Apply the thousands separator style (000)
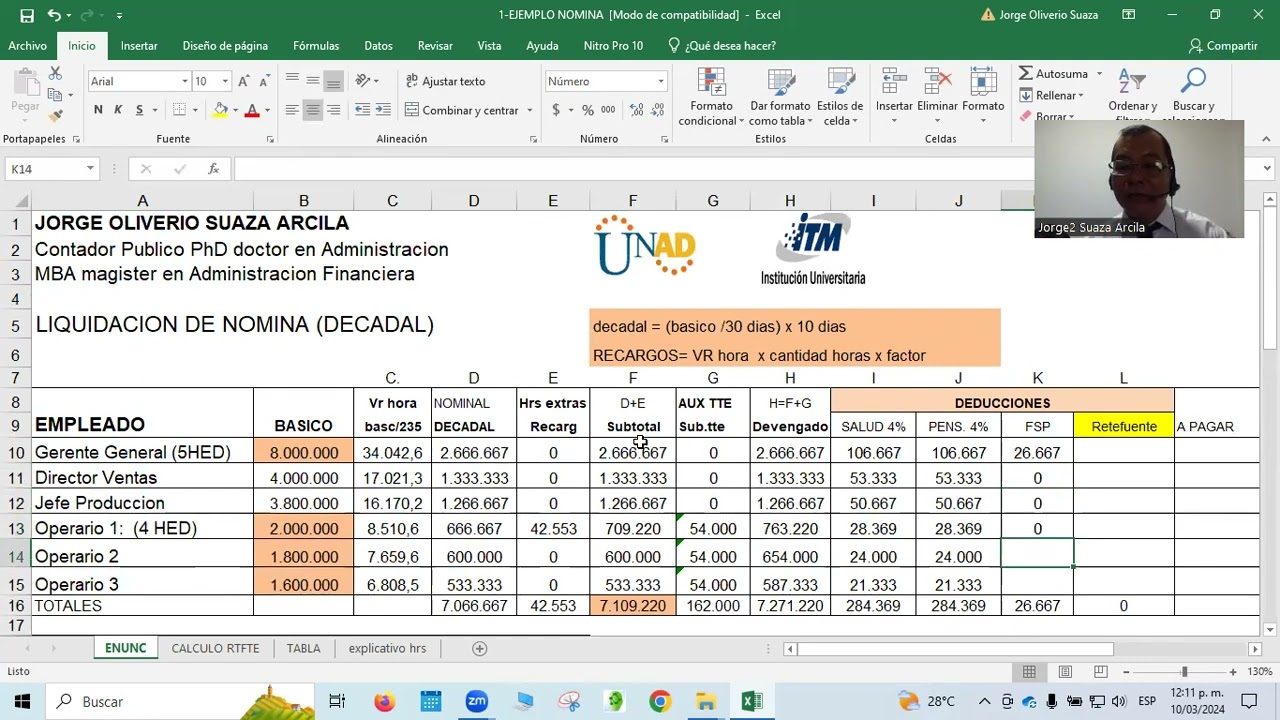Screen dimensions: 1280x720 pos(609,110)
